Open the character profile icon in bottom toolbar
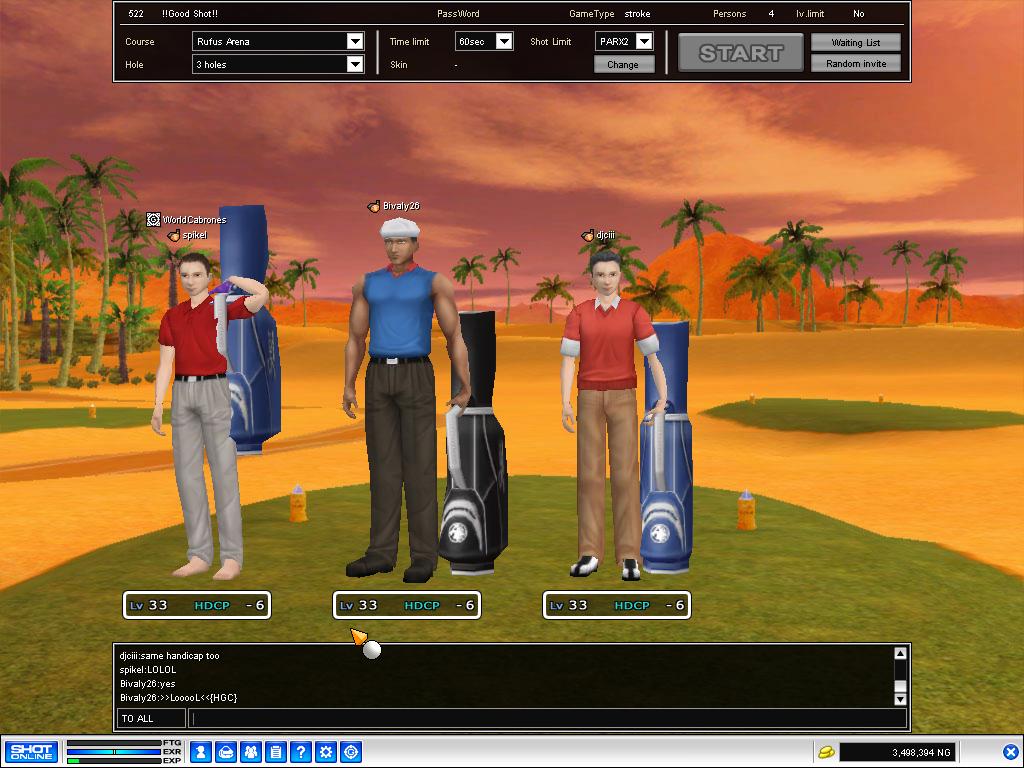The width and height of the screenshot is (1024, 768). pos(201,752)
